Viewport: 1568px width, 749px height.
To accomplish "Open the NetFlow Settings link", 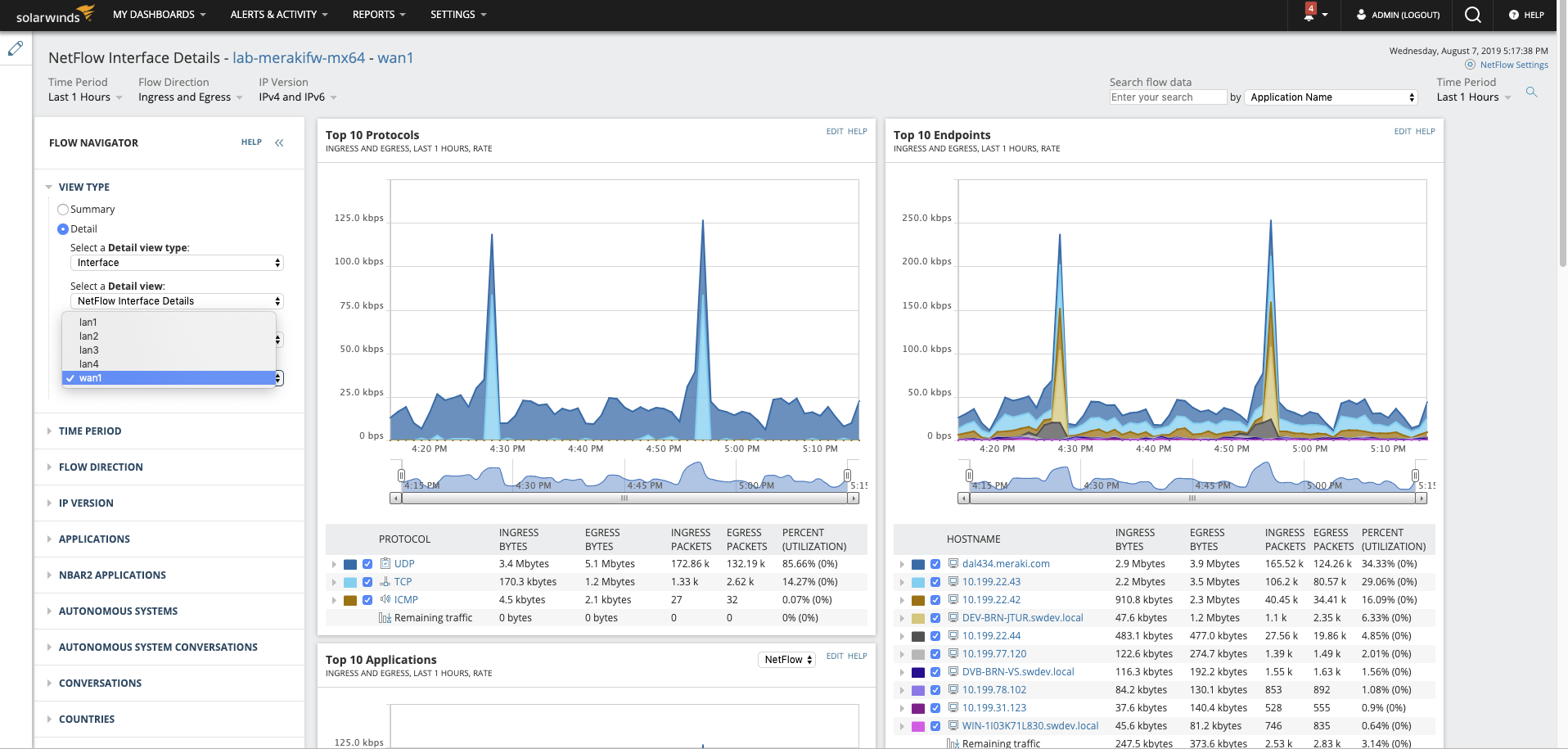I will click(x=1514, y=65).
